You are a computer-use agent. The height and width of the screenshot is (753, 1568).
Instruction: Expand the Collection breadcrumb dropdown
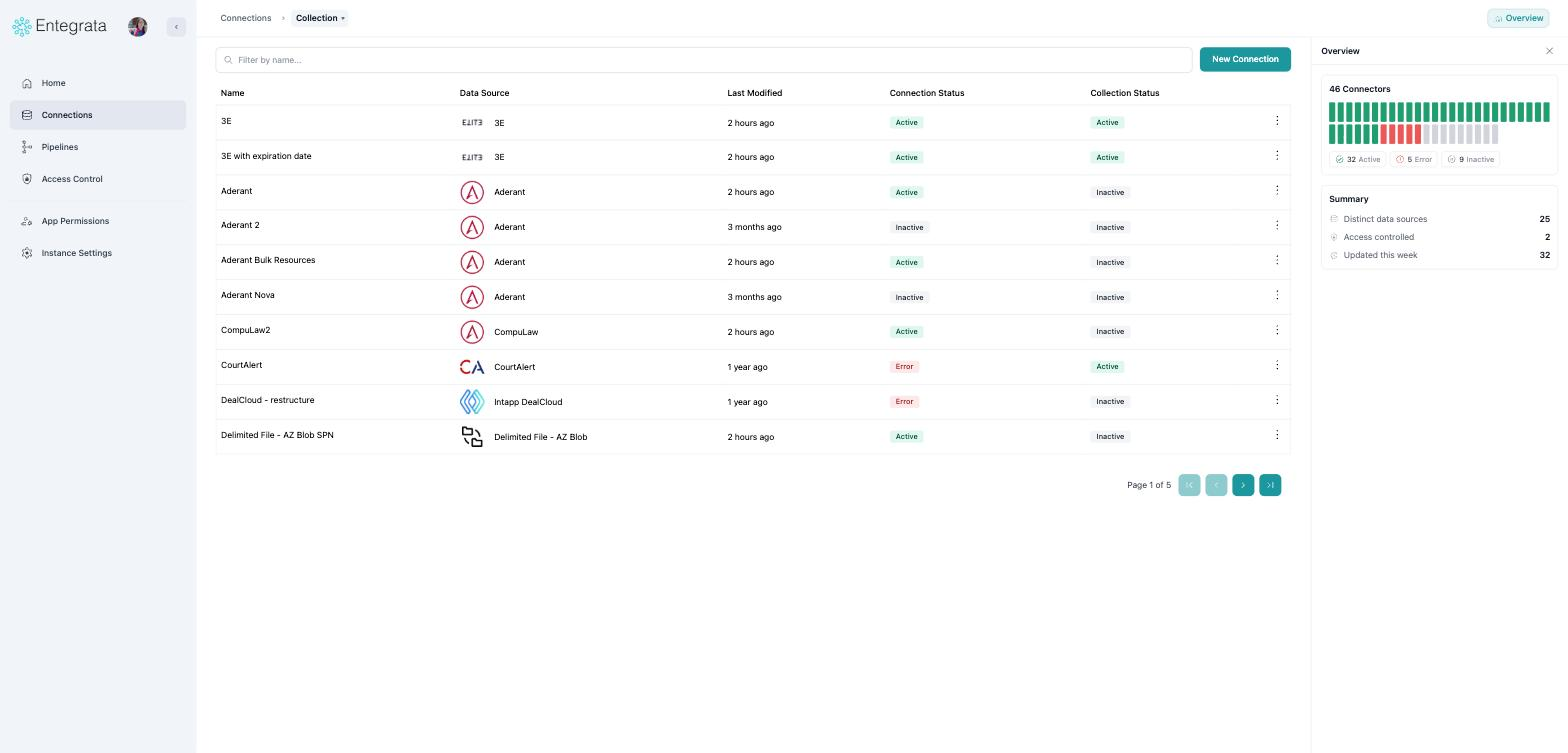320,18
